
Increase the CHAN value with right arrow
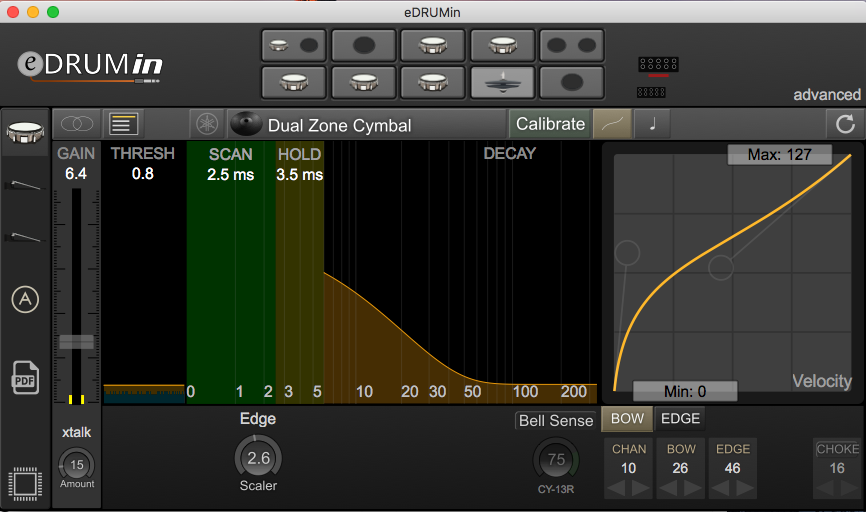pyautogui.click(x=641, y=488)
